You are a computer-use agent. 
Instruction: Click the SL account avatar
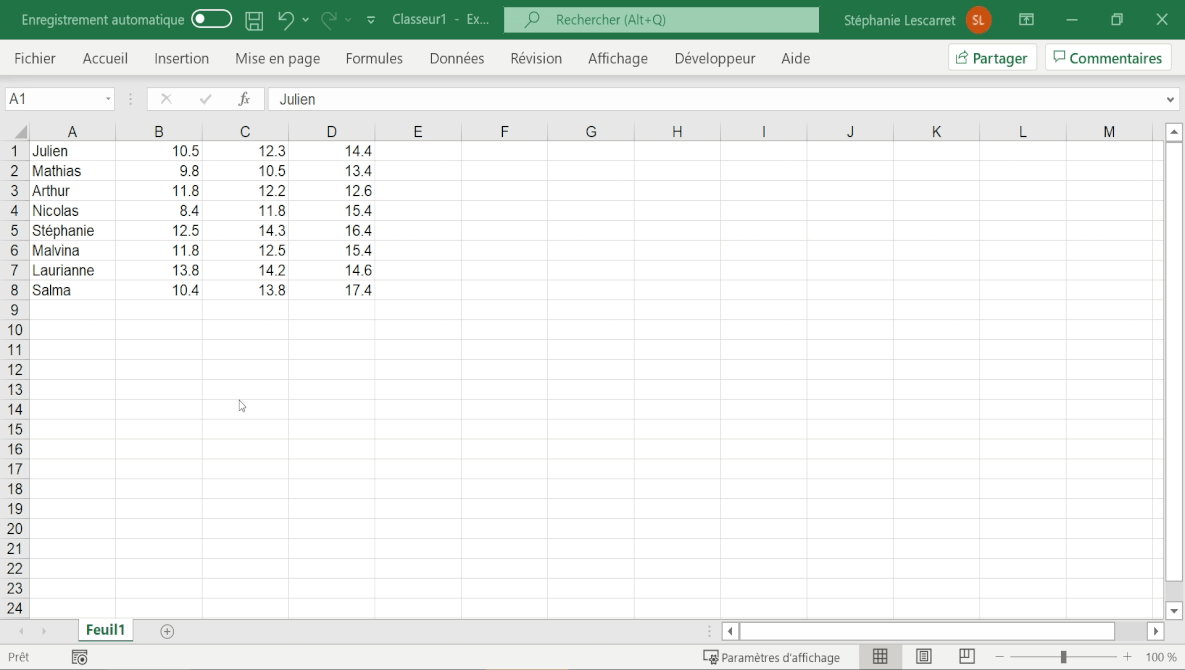978,20
